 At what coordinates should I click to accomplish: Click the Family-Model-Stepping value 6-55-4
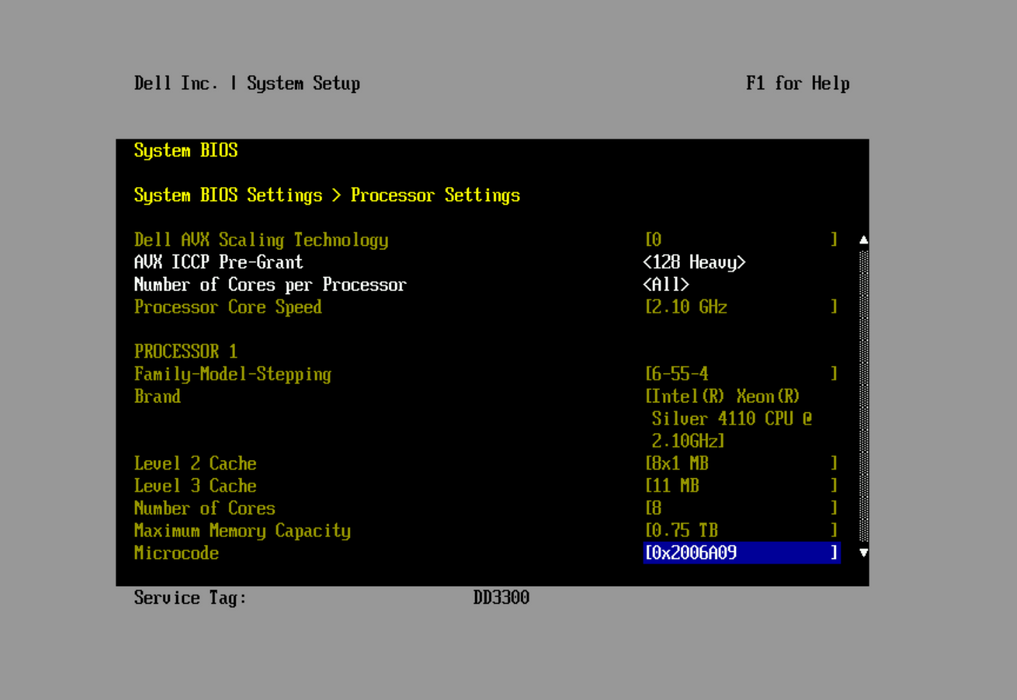[740, 374]
